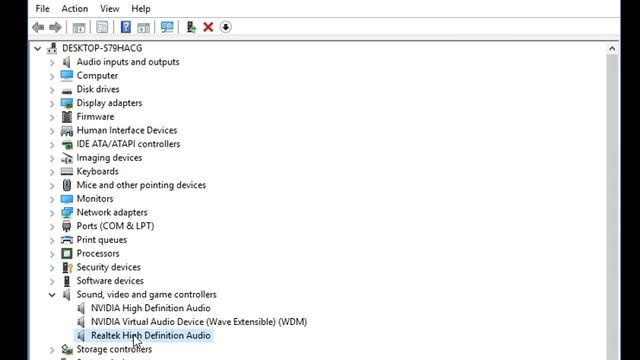Select the Print queues label
This screenshot has height=360, width=640.
click(102, 240)
